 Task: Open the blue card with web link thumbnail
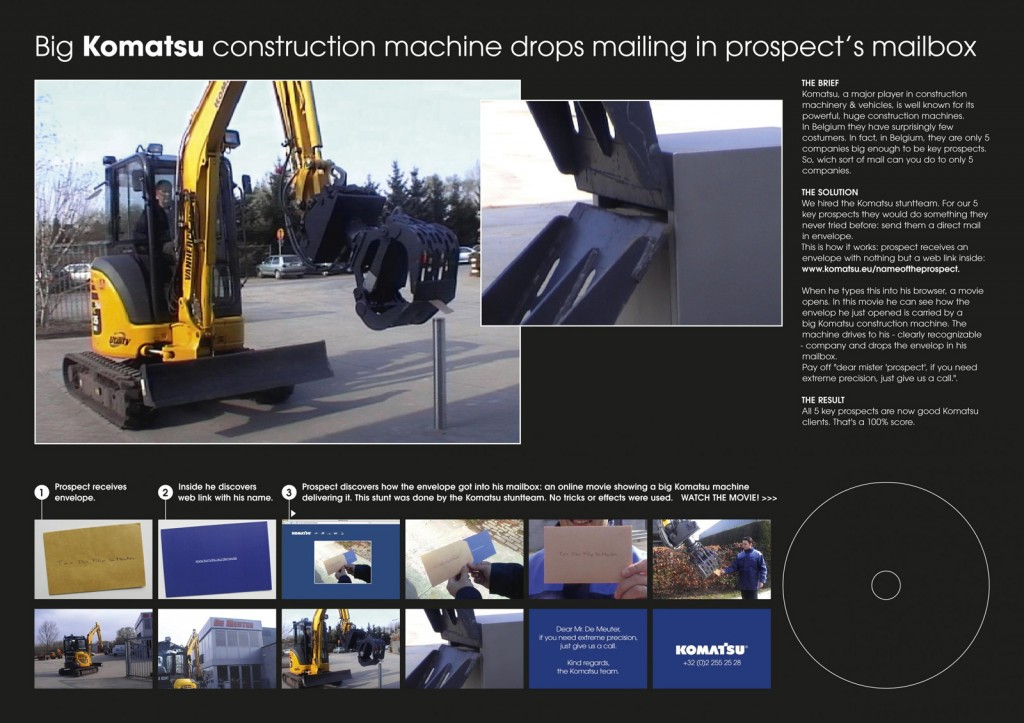click(x=217, y=559)
